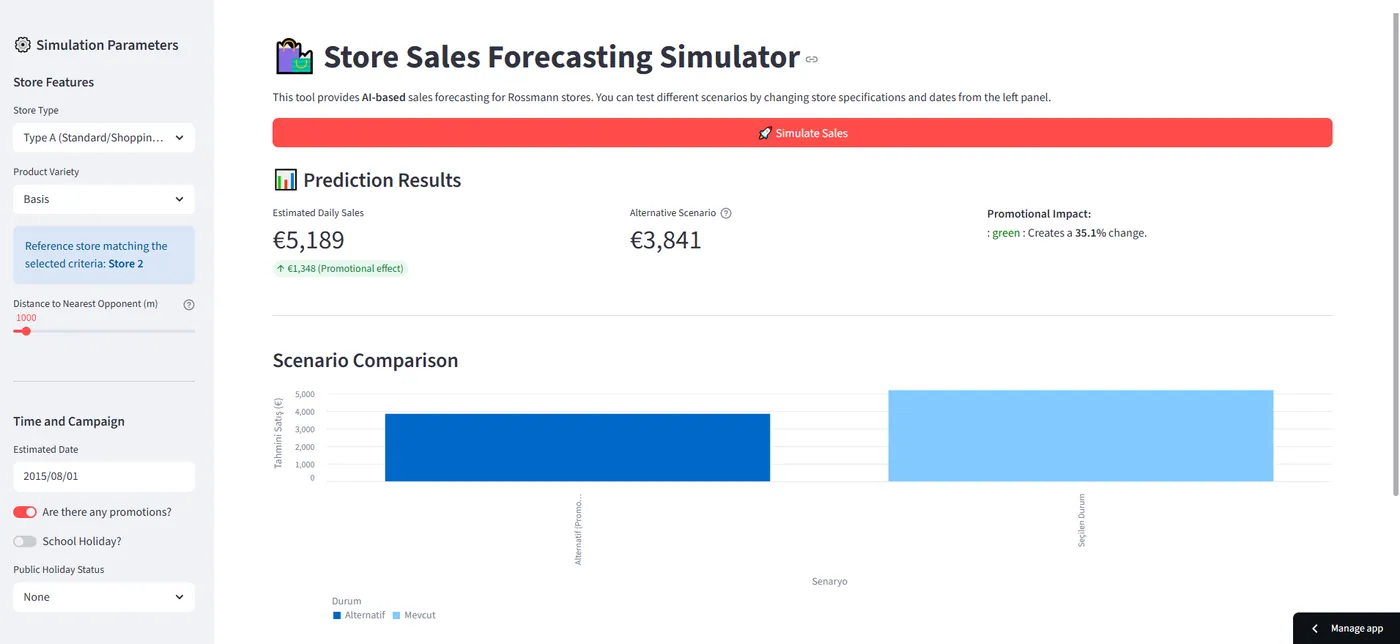Click the Alternatif legend color square
The width and height of the screenshot is (1400, 644).
[x=337, y=615]
